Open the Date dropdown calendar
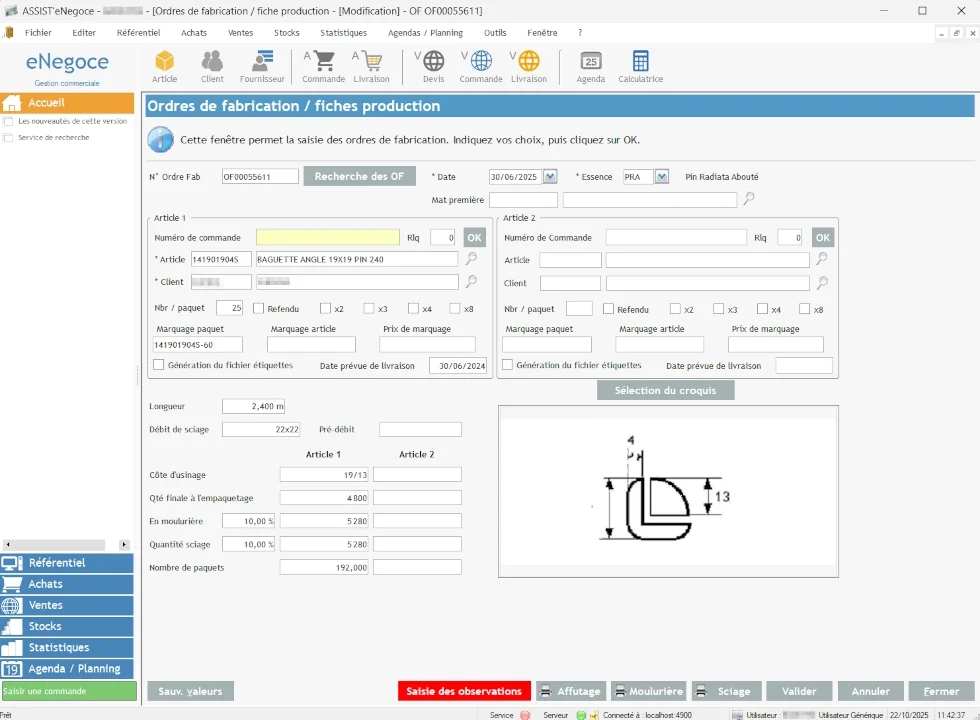Viewport: 980px width, 720px height. coord(550,177)
